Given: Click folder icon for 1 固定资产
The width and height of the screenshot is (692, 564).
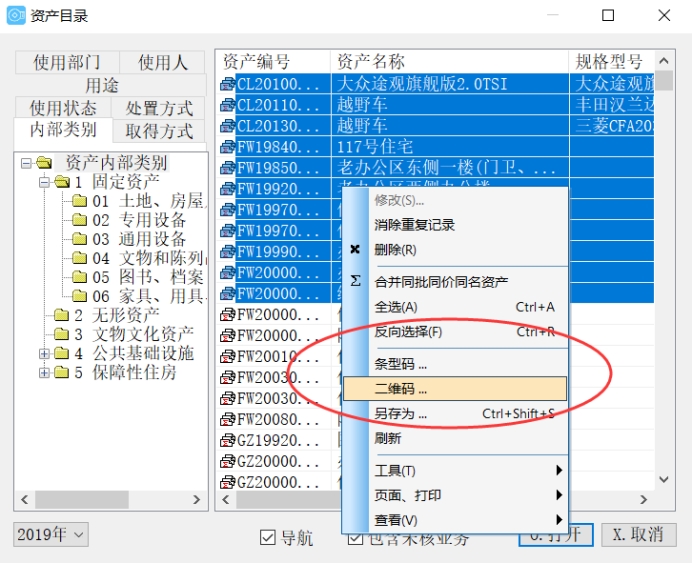Looking at the screenshot, I should click(x=62, y=181).
